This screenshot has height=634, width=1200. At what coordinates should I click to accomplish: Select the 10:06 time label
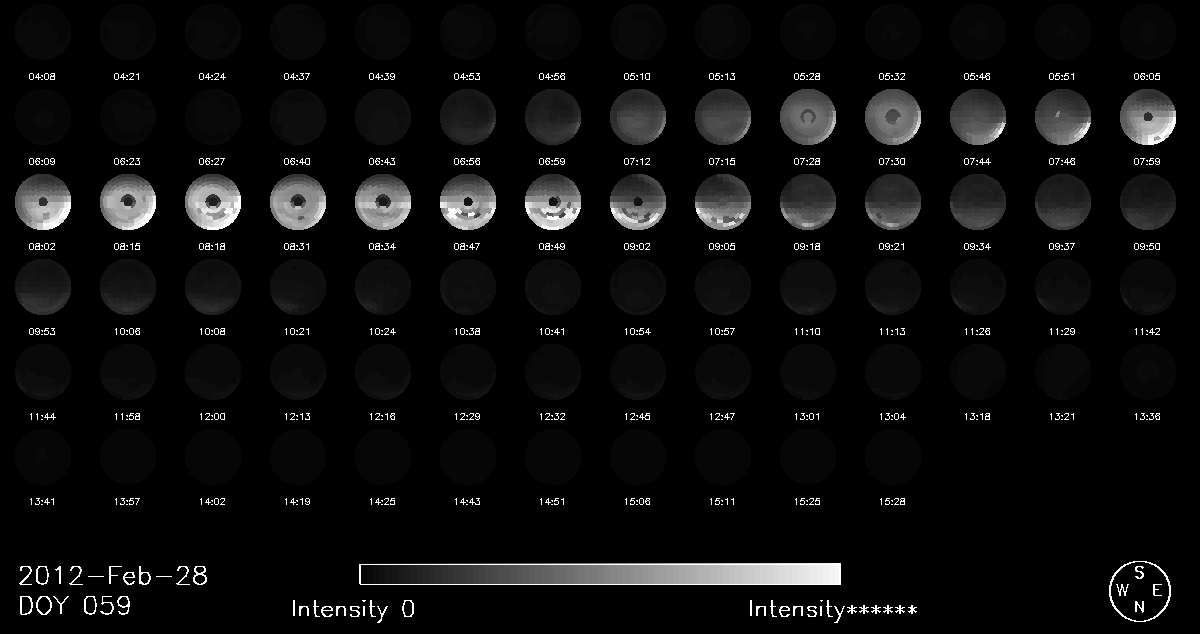click(128, 331)
